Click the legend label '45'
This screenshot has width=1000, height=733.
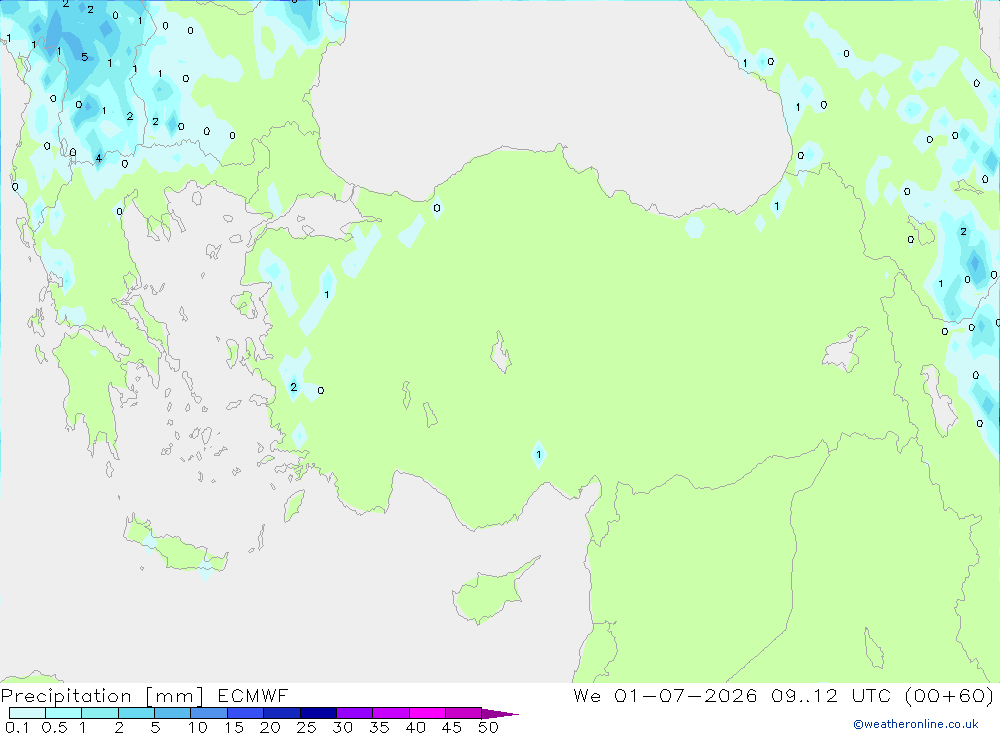point(452,727)
